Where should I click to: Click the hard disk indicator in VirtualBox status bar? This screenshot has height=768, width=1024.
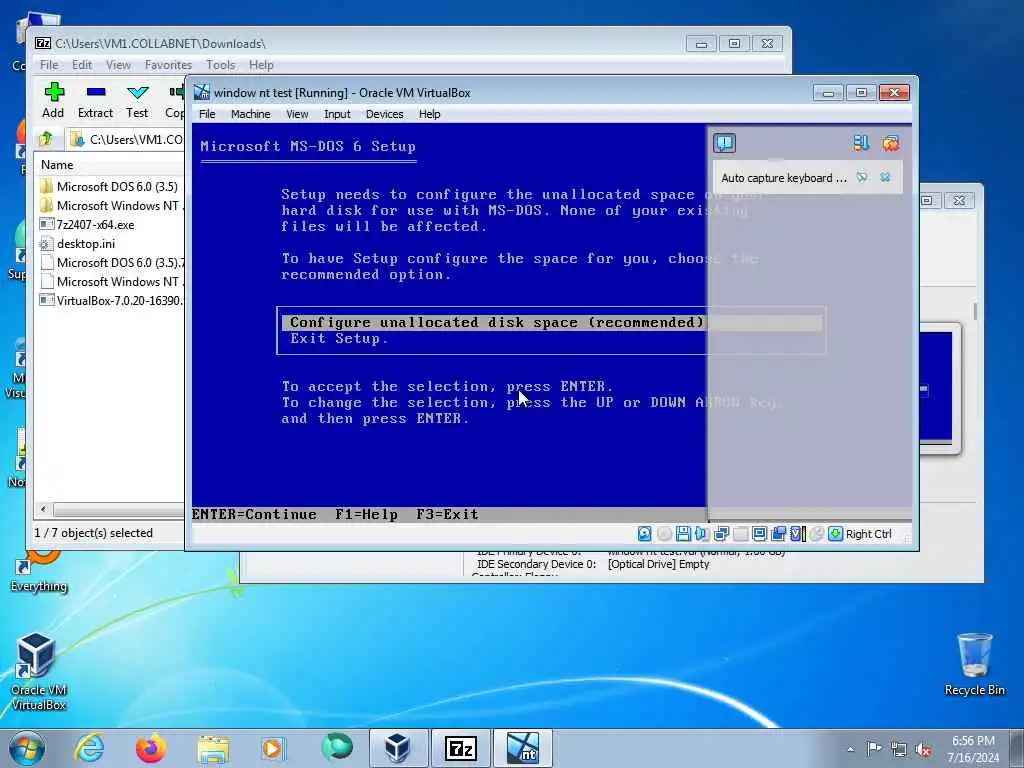pos(645,534)
